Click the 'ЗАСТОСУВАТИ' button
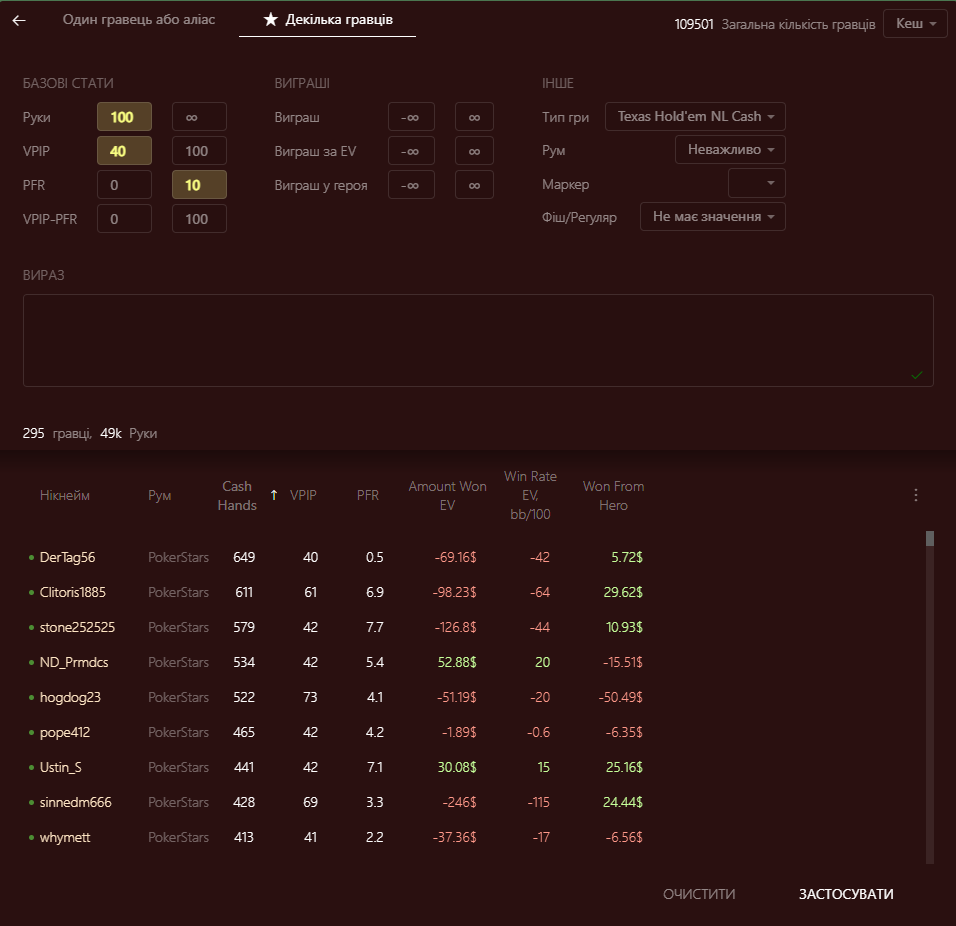This screenshot has width=956, height=926. 846,894
